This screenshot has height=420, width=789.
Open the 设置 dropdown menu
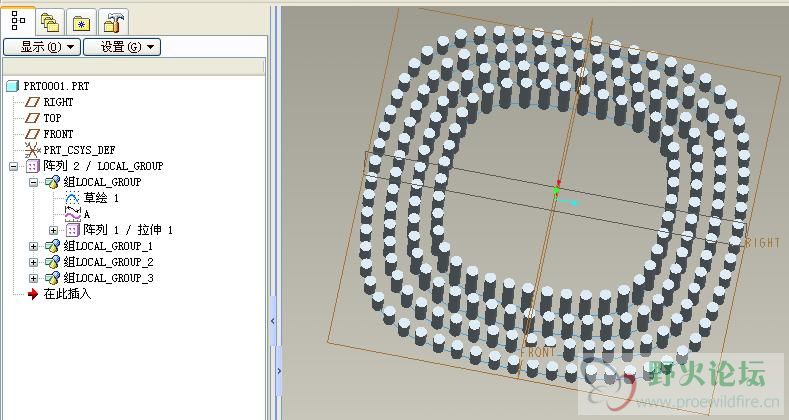coord(122,47)
